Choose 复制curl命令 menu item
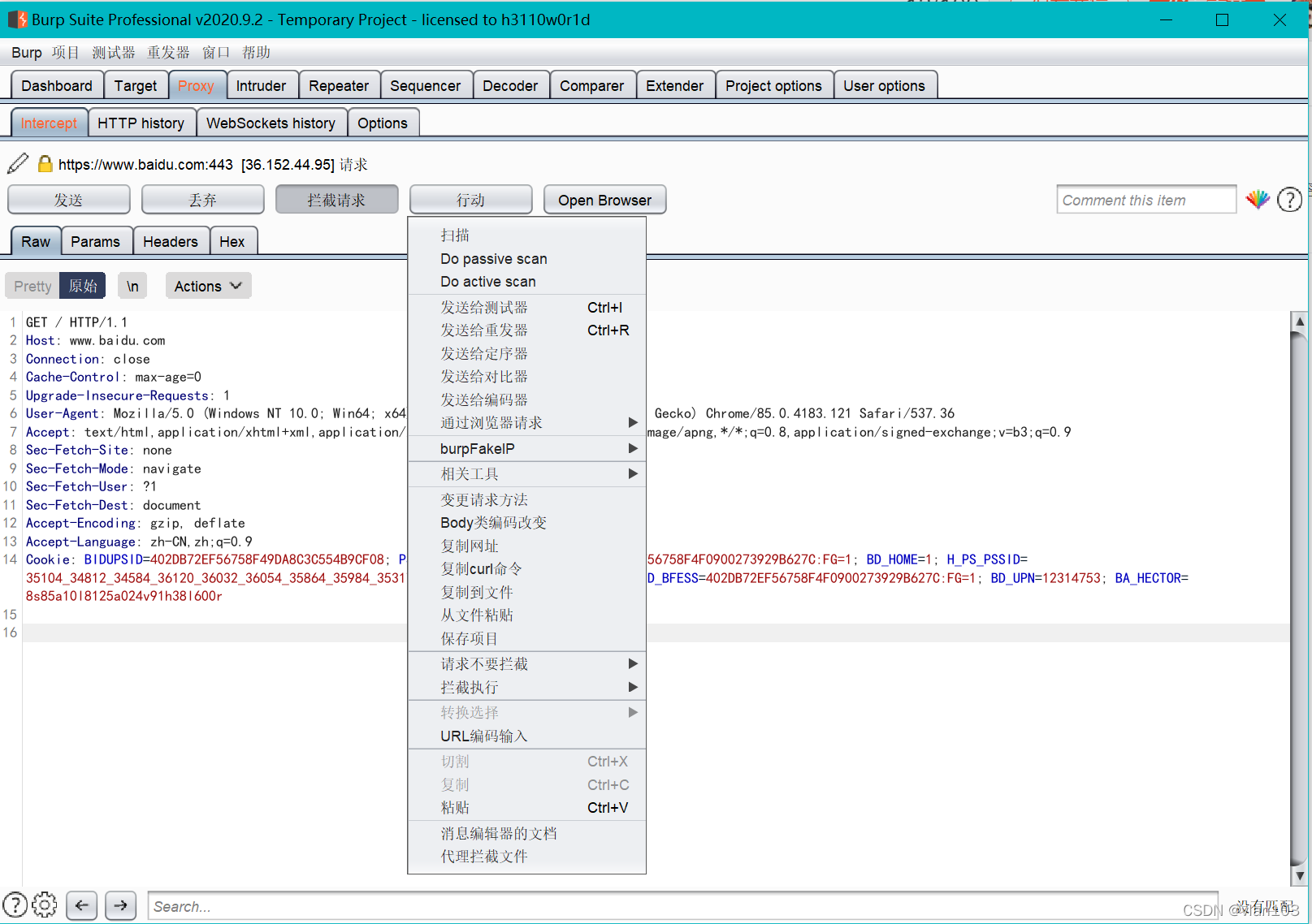The width and height of the screenshot is (1312, 924). pos(526,569)
